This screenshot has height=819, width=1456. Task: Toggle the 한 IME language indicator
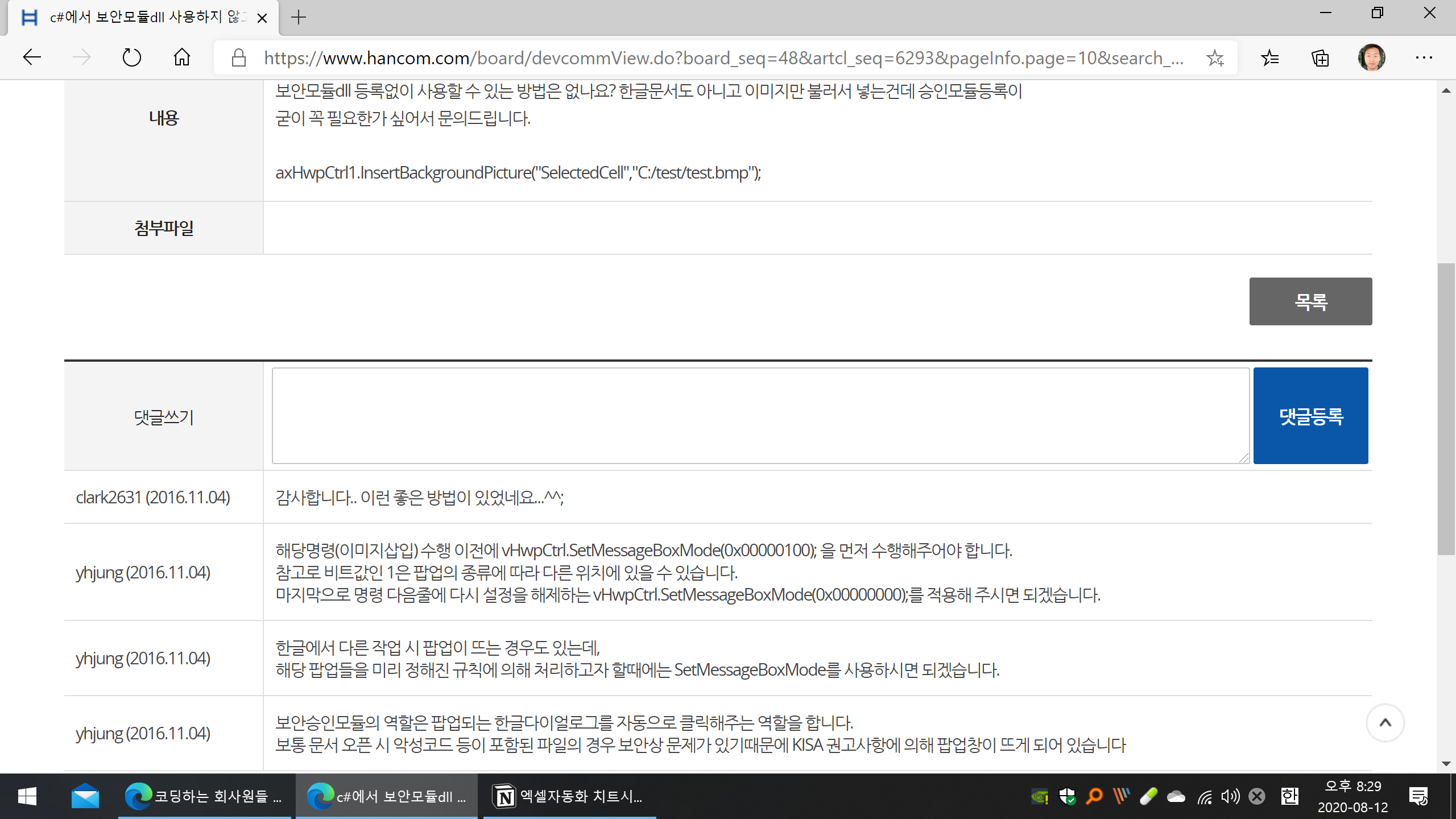[1289, 796]
